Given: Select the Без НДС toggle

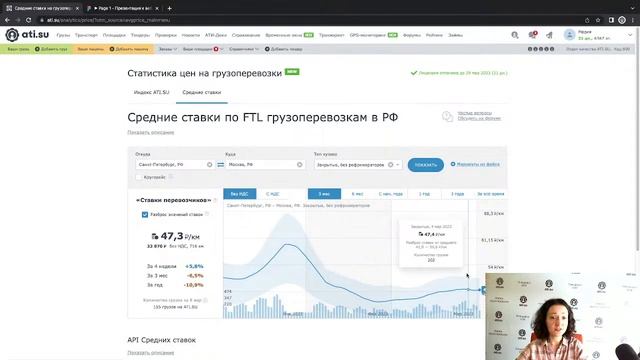Looking at the screenshot, I should pyautogui.click(x=240, y=194).
